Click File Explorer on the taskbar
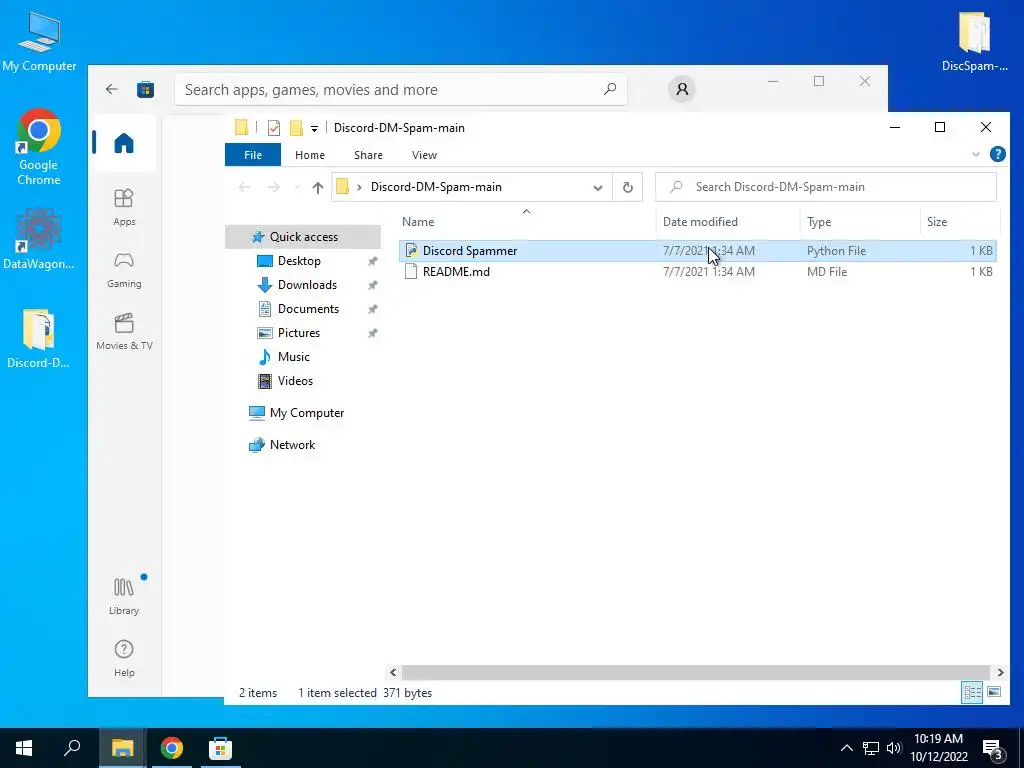This screenshot has height=768, width=1024. [x=122, y=748]
